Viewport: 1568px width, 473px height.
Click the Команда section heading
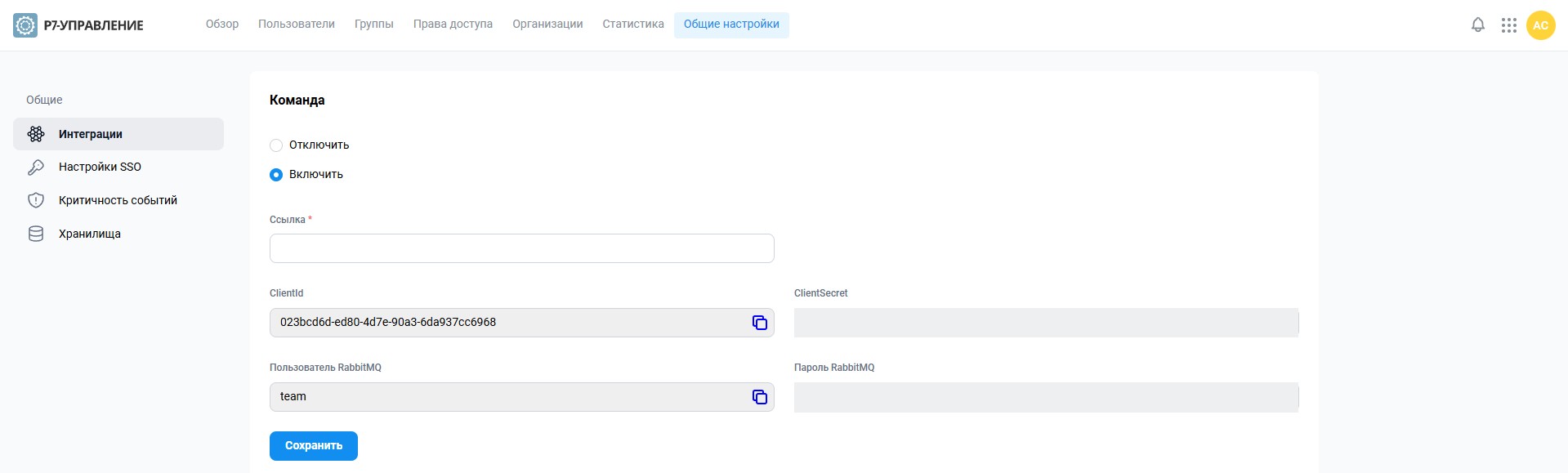(x=297, y=100)
